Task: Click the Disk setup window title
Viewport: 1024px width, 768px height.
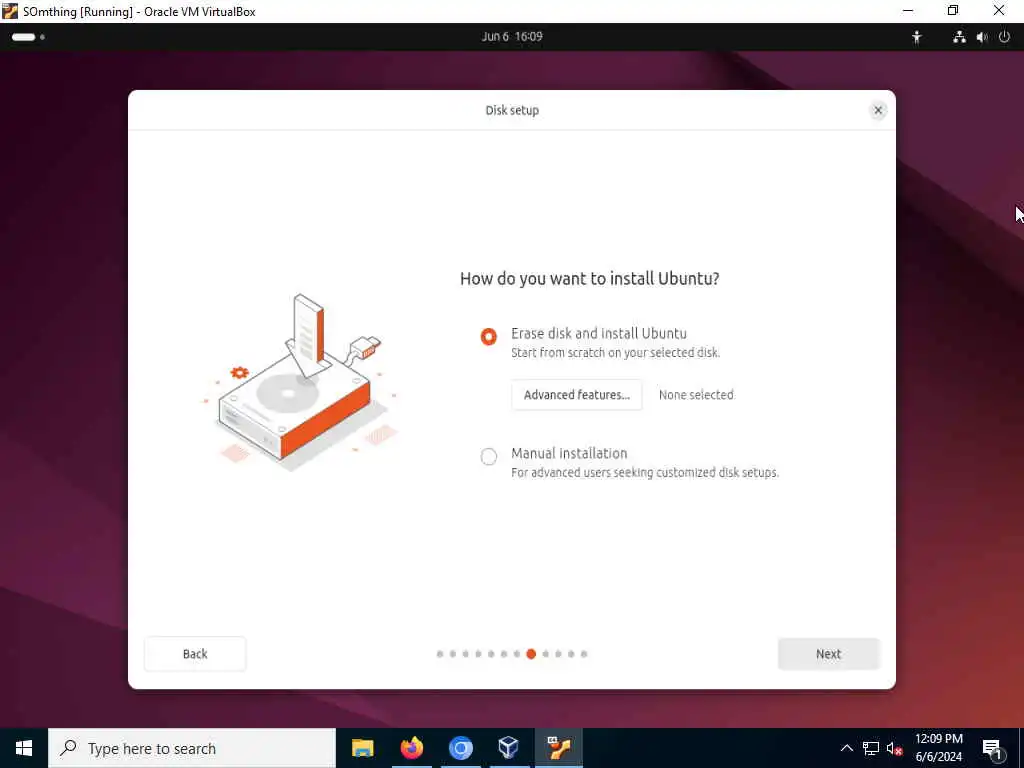Action: point(512,110)
